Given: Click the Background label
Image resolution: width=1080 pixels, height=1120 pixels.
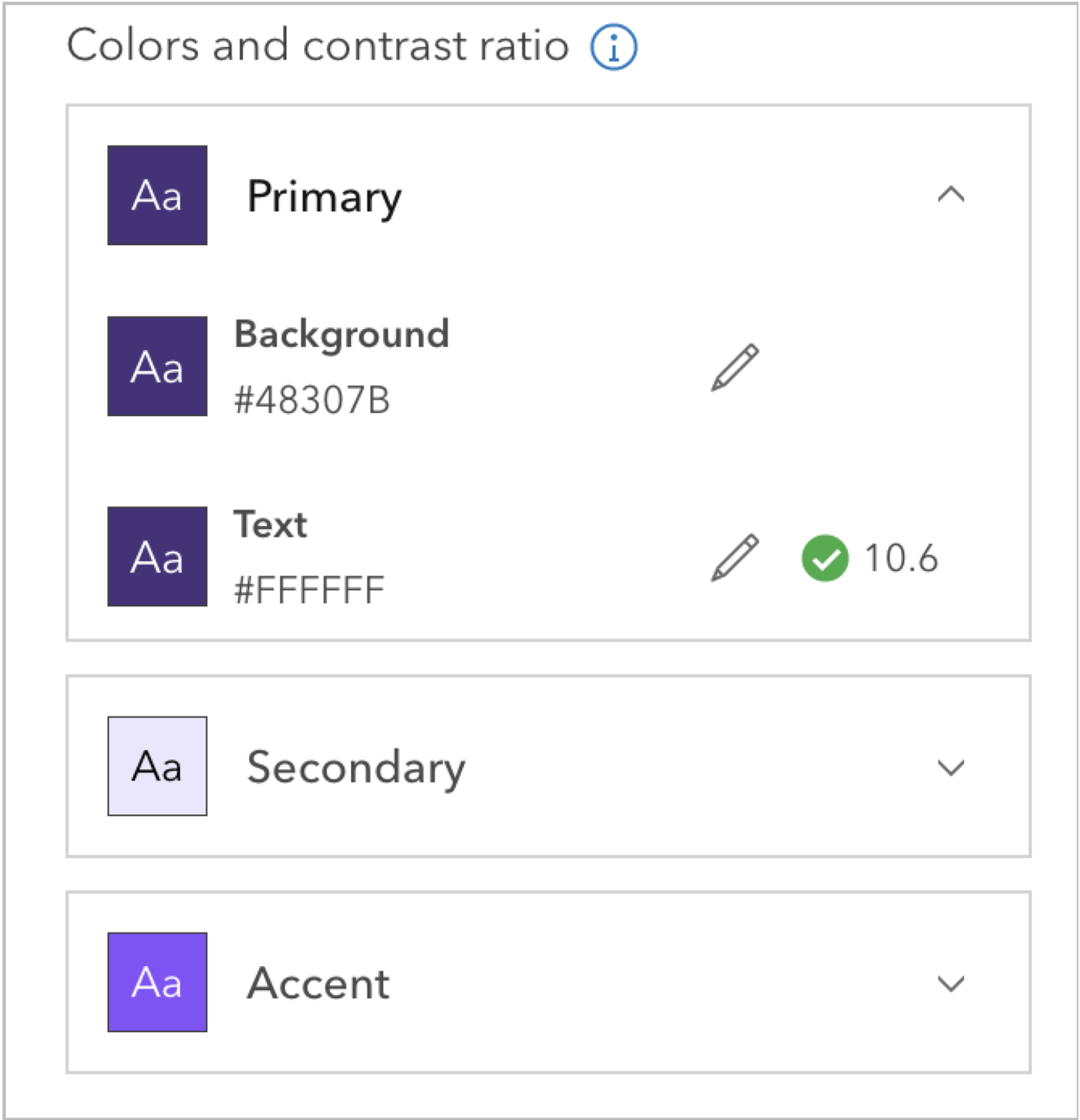Looking at the screenshot, I should click(342, 334).
